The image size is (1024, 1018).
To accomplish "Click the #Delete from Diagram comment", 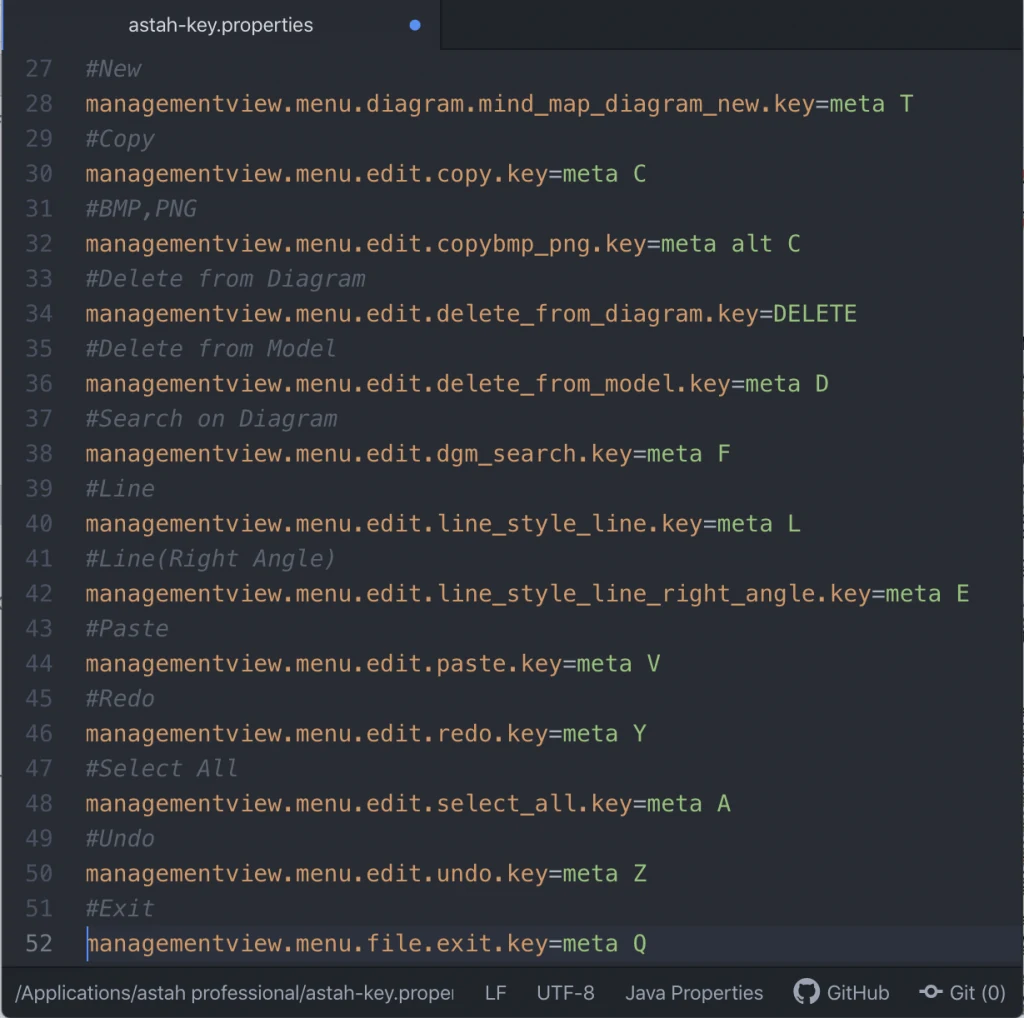I will point(225,279).
